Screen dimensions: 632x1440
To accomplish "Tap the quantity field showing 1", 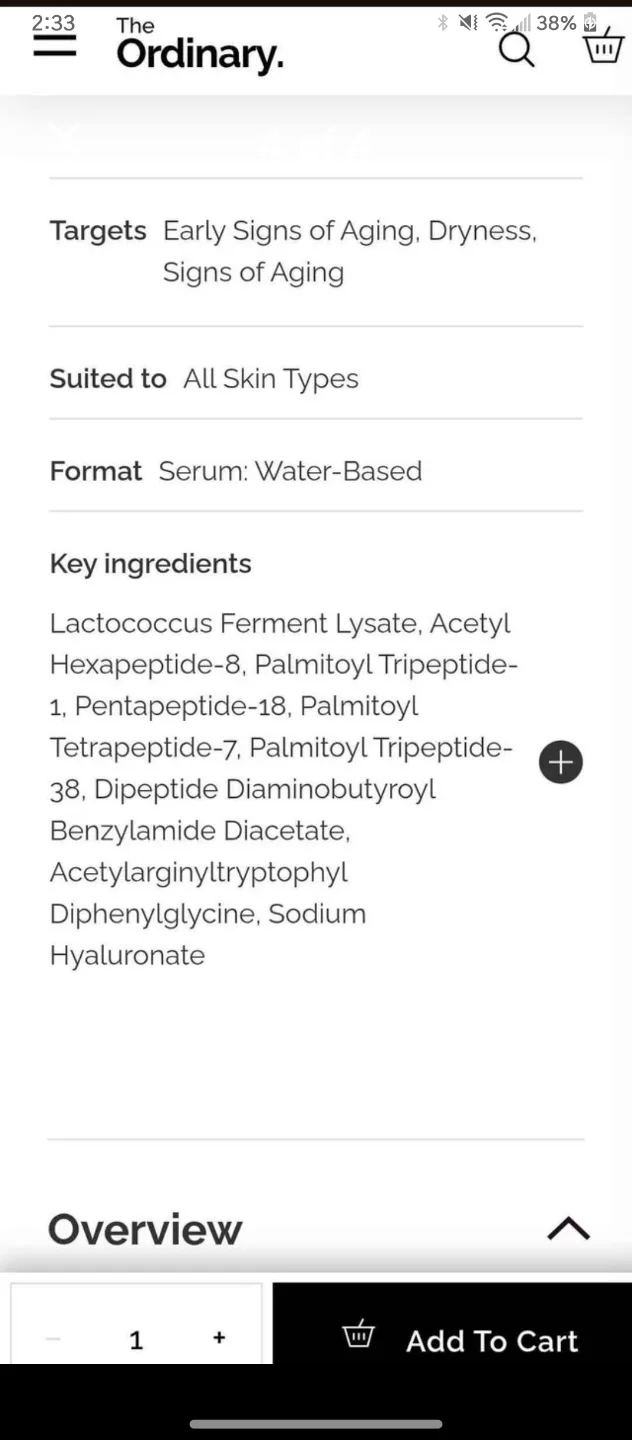I will coord(135,1338).
